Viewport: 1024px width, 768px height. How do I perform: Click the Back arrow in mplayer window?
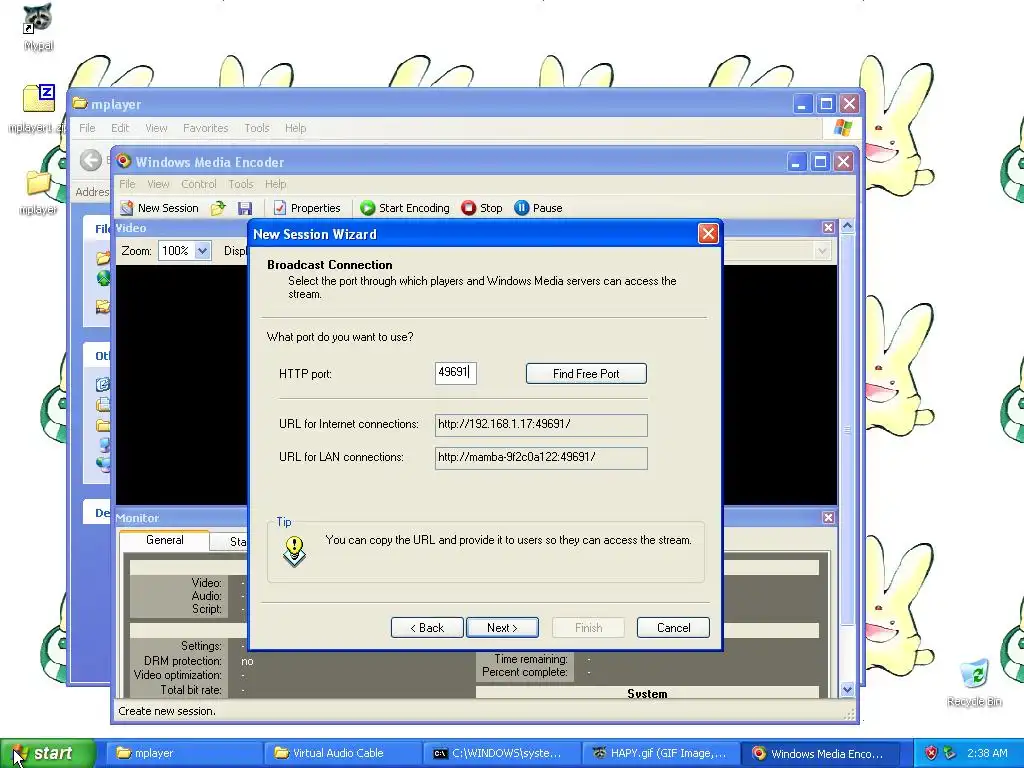point(91,160)
